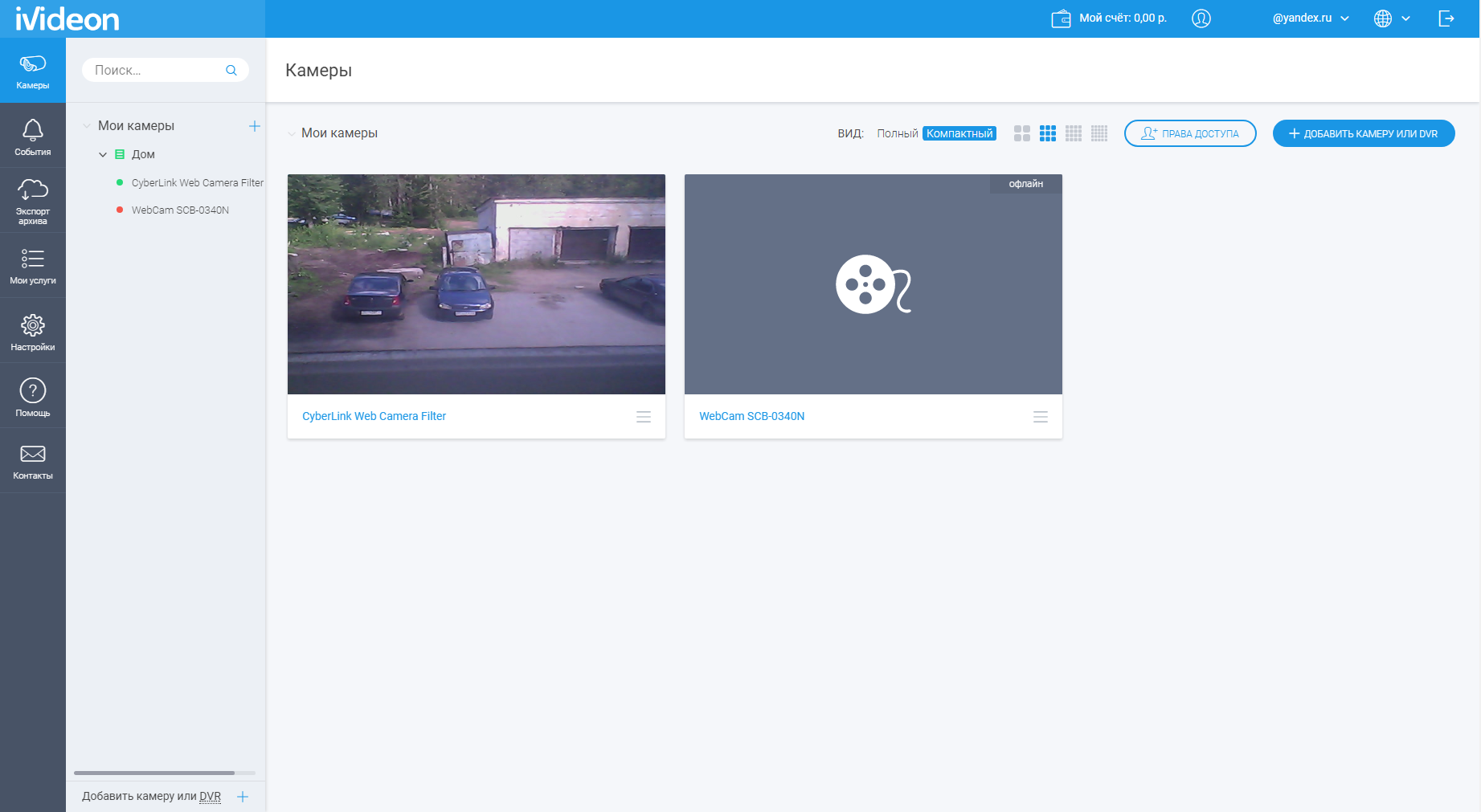Viewport: 1481px width, 812px height.
Task: Collapse the Дом folder in tree
Action: coord(103,154)
